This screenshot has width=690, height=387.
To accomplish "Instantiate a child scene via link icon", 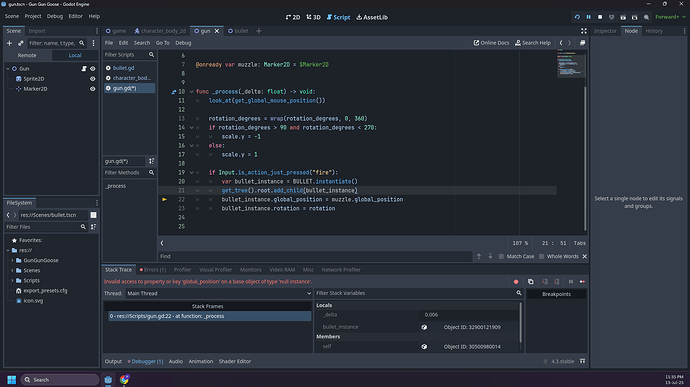I will 21,43.
